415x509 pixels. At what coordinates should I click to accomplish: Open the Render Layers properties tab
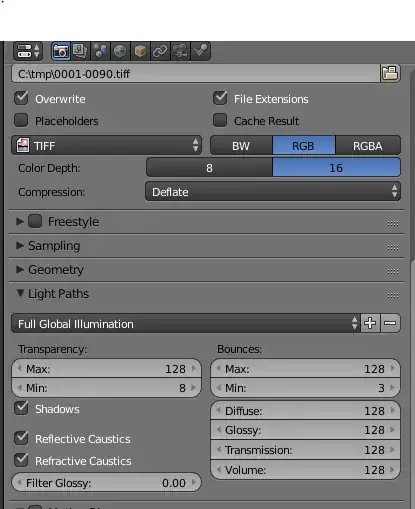click(80, 51)
